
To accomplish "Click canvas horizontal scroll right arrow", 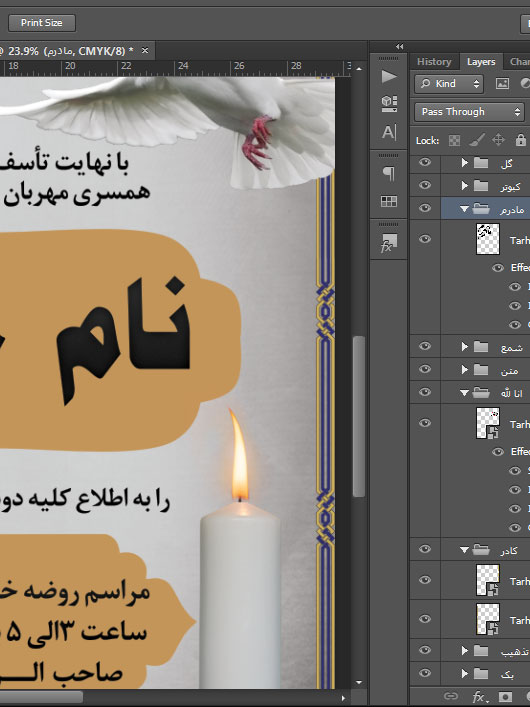I will point(344,698).
